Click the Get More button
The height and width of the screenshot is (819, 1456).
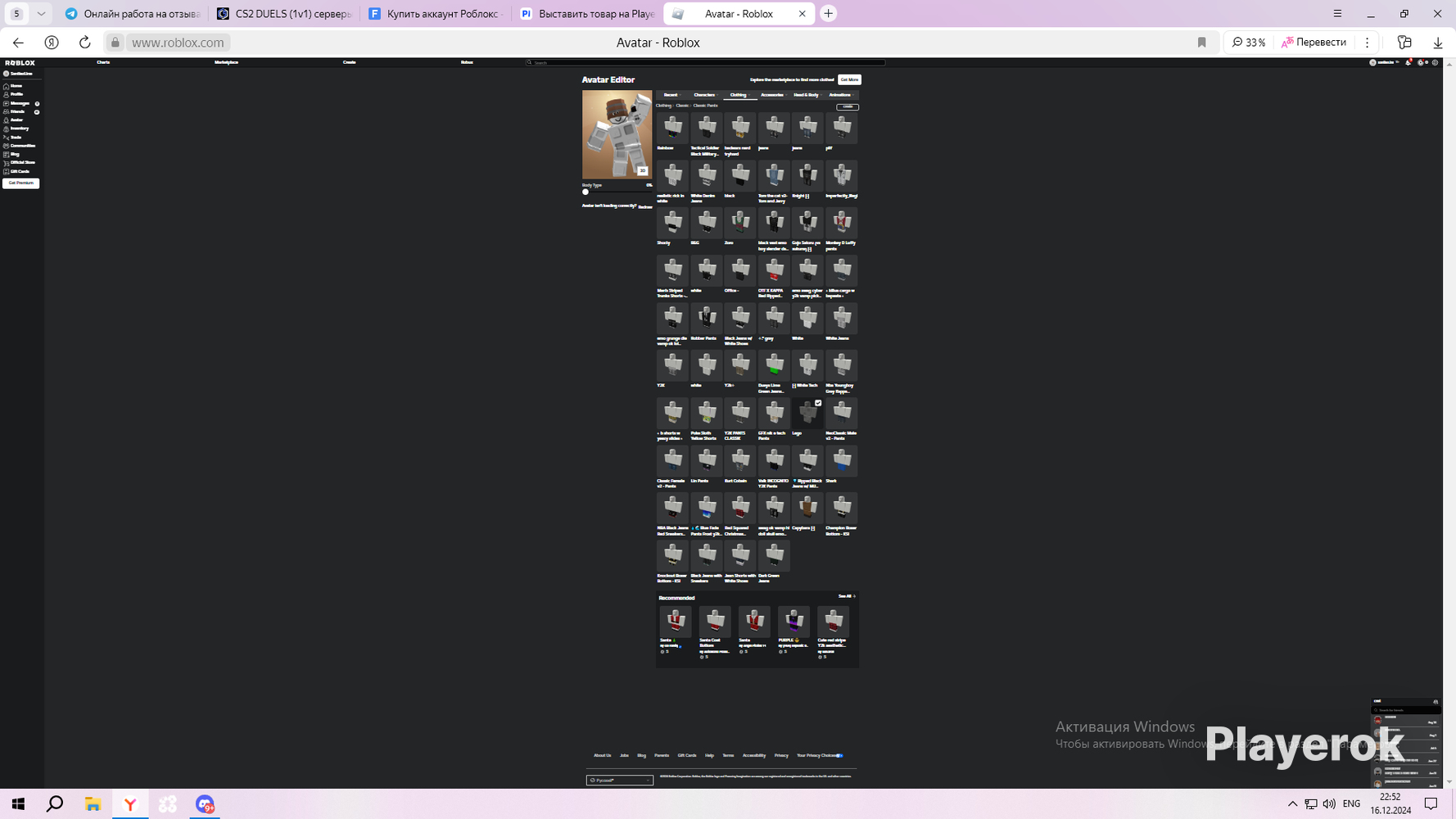[849, 80]
